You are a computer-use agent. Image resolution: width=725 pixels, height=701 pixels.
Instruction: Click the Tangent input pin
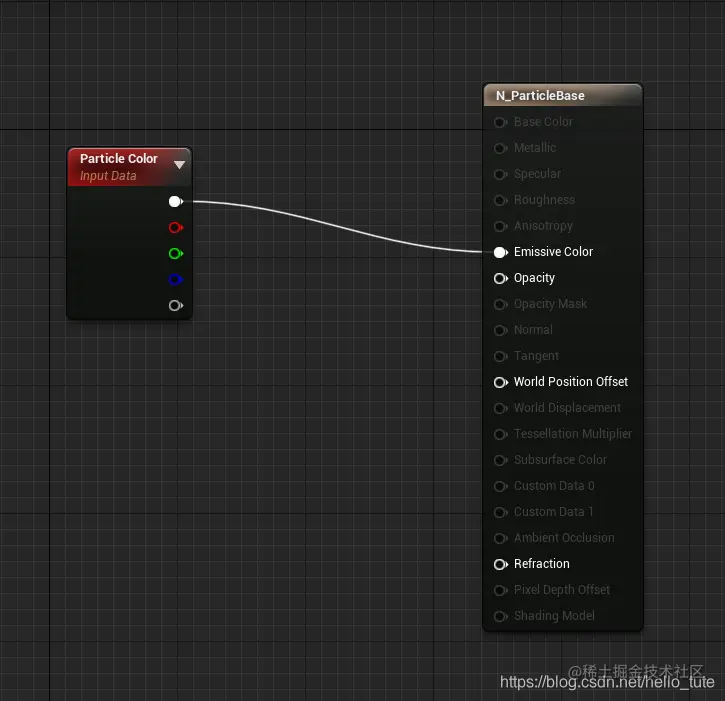pyautogui.click(x=500, y=357)
